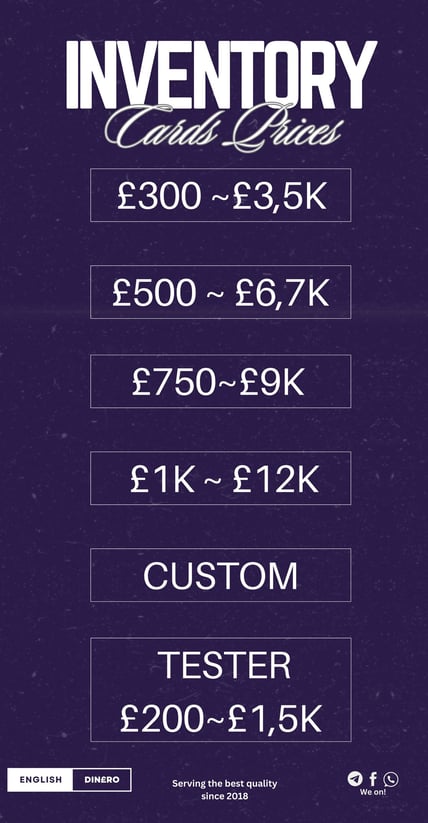
Task: Click the "Serving the best quality" line
Action: [224, 784]
